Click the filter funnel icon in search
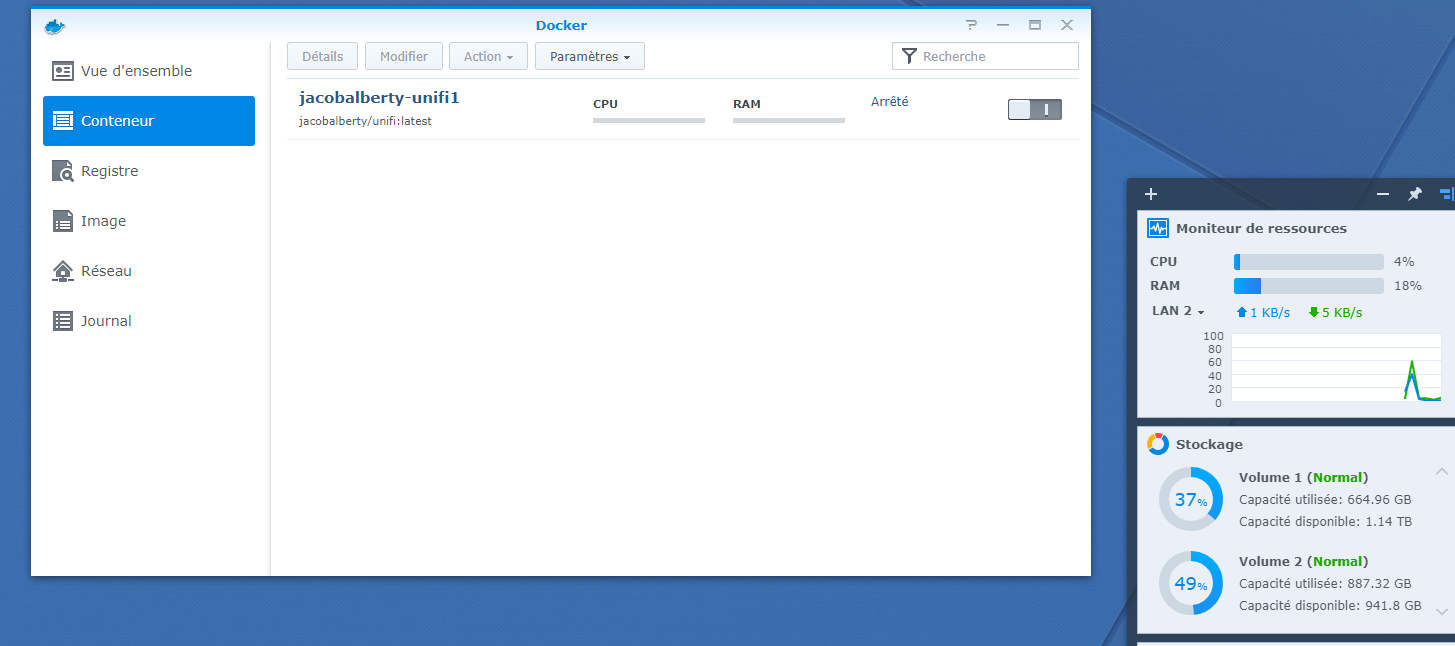1455x646 pixels. 909,56
